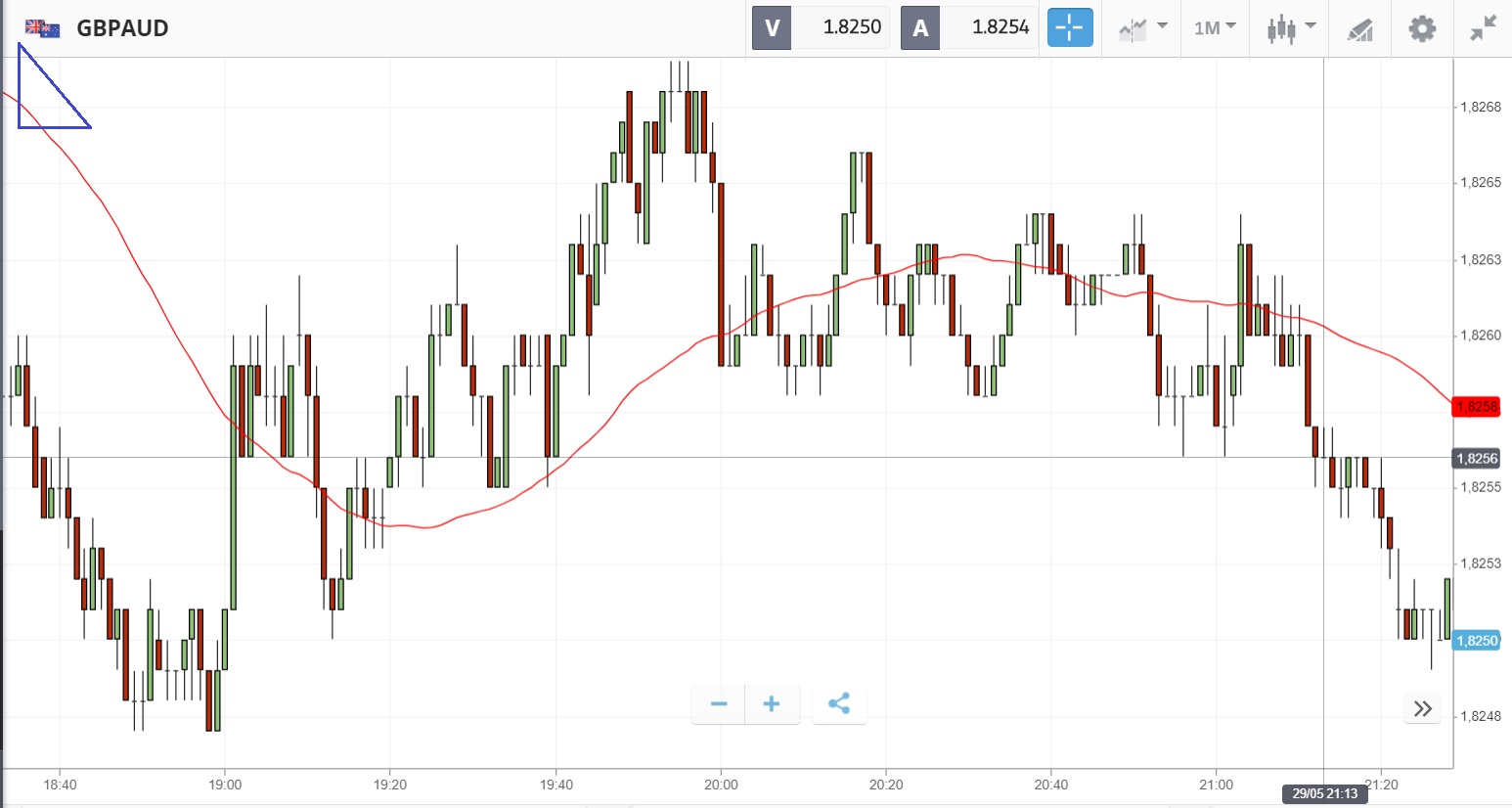Click the red 1,8258 moving average label

(1476, 407)
